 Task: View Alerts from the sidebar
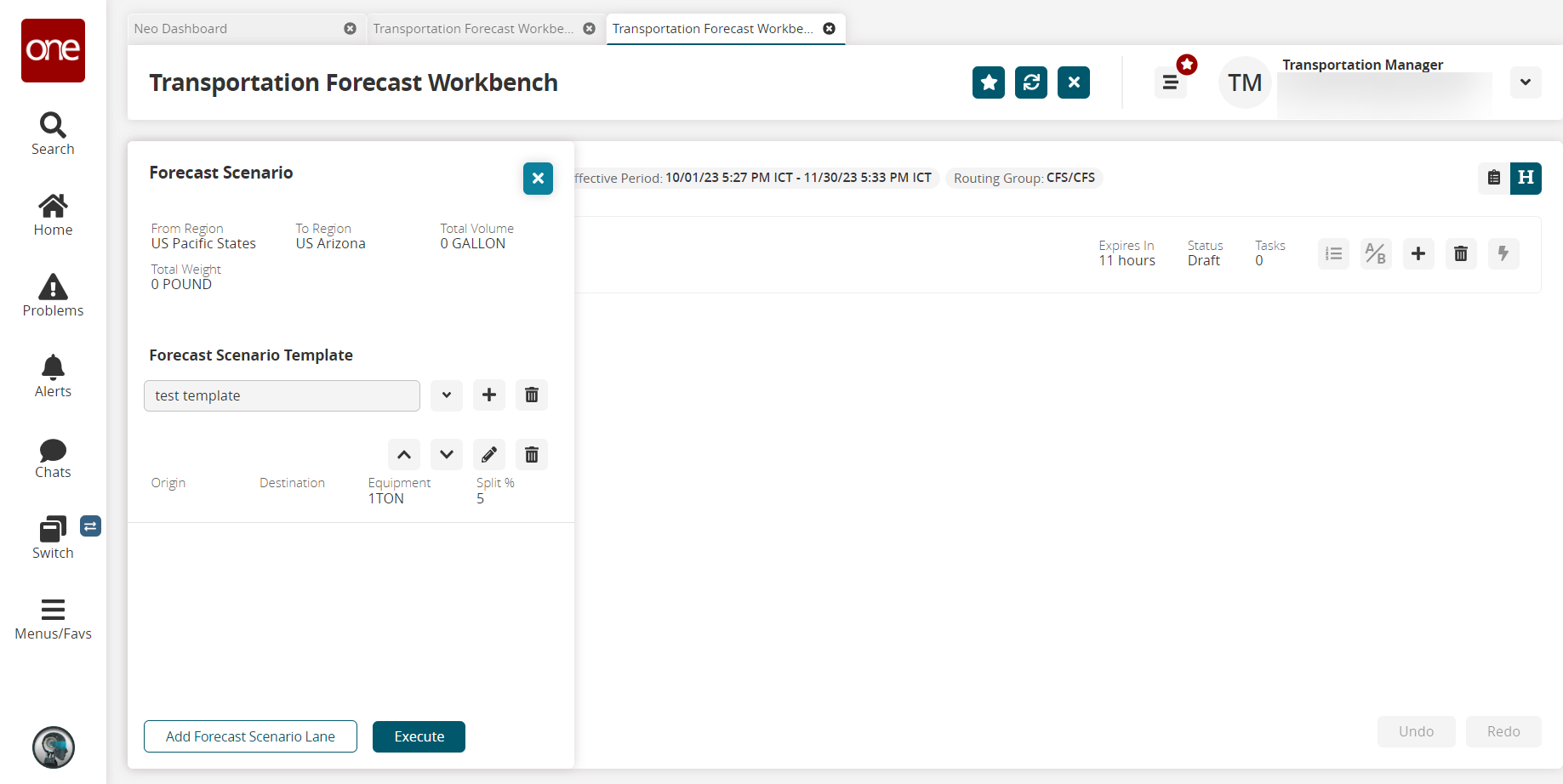click(x=53, y=377)
